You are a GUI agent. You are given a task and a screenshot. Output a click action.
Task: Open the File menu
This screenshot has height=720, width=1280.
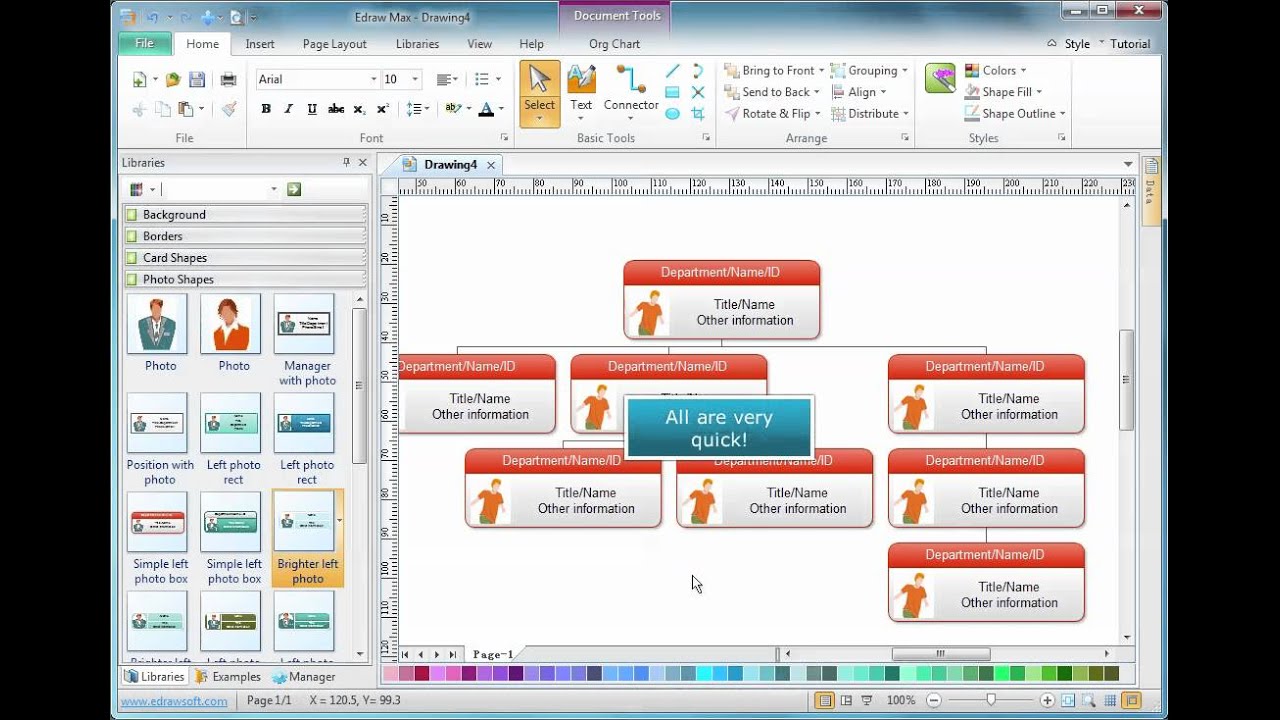(145, 44)
